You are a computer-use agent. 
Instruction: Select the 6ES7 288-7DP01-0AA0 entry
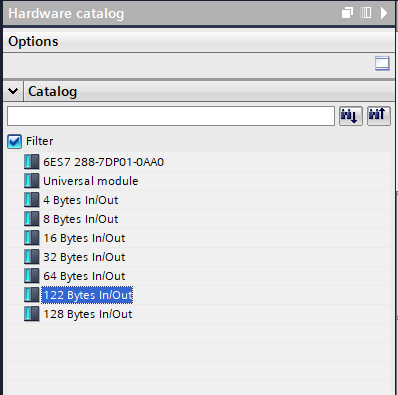pyautogui.click(x=103, y=162)
